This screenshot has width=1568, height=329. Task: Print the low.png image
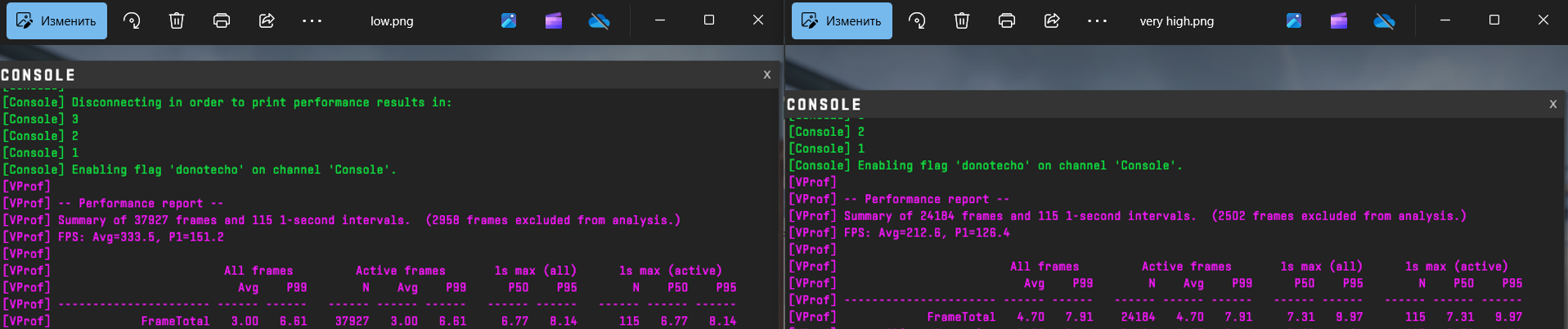tap(222, 21)
